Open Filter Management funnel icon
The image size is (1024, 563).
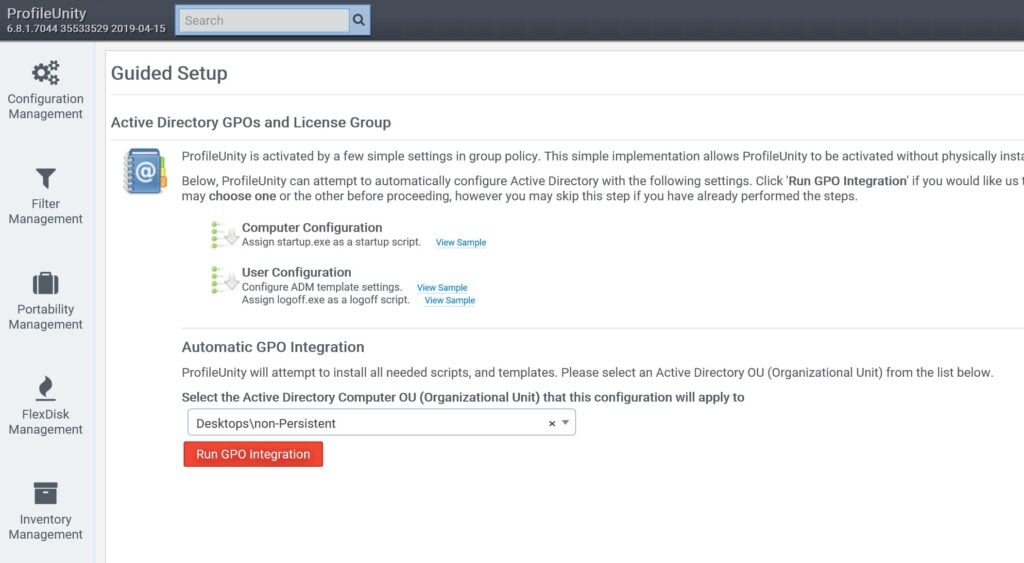46,178
